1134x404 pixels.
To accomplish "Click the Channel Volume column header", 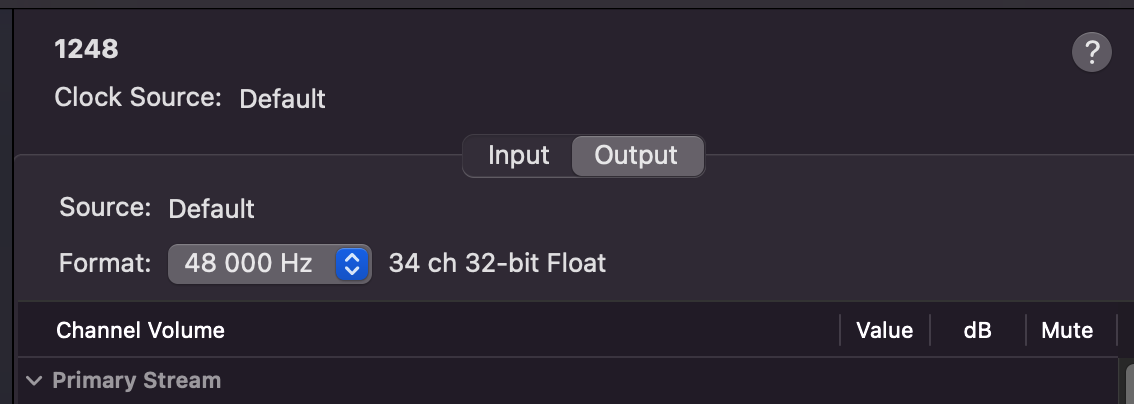I will (140, 330).
